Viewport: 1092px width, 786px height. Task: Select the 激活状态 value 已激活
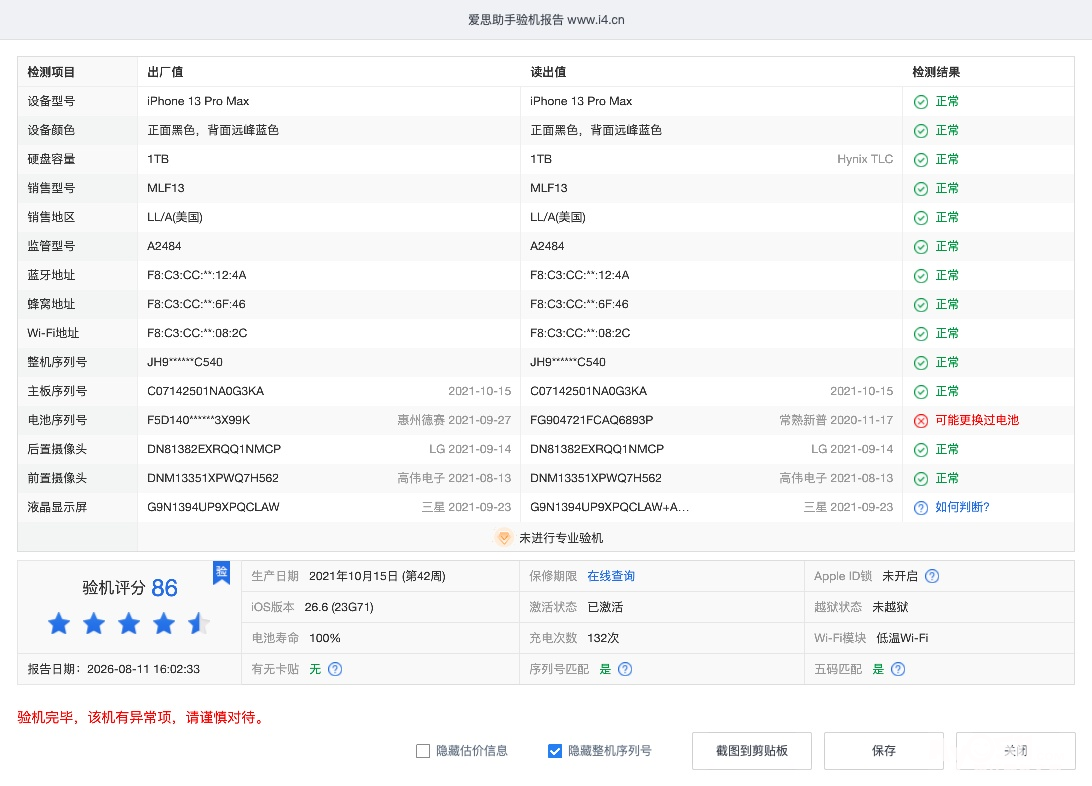[x=605, y=607]
